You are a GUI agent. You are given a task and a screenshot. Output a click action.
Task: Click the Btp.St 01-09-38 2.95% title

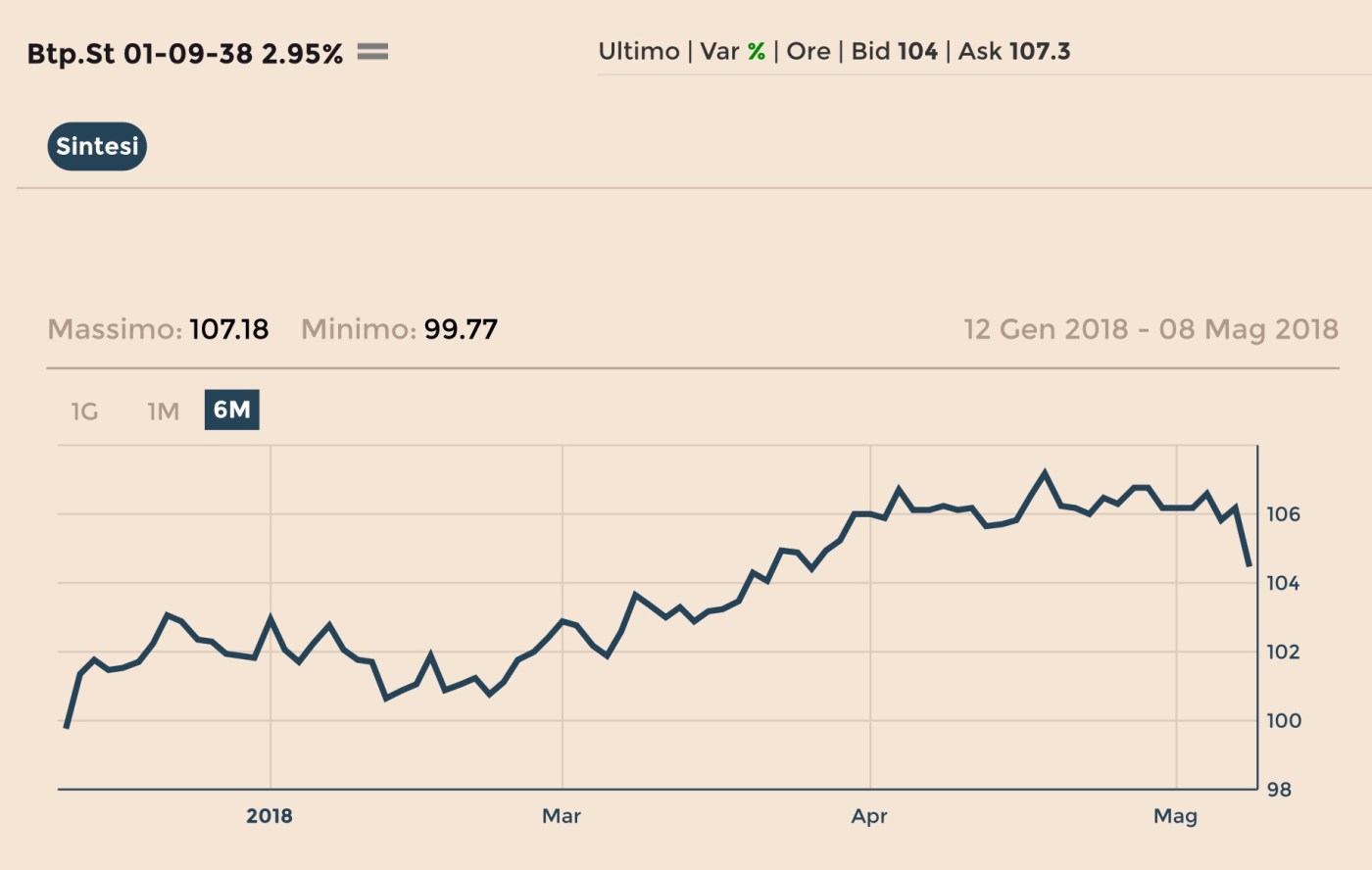tap(184, 54)
